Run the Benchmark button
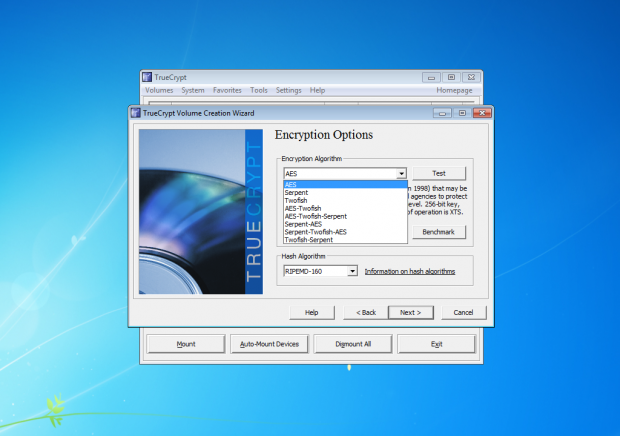Screen dimensions: 620x436 pos(439,232)
